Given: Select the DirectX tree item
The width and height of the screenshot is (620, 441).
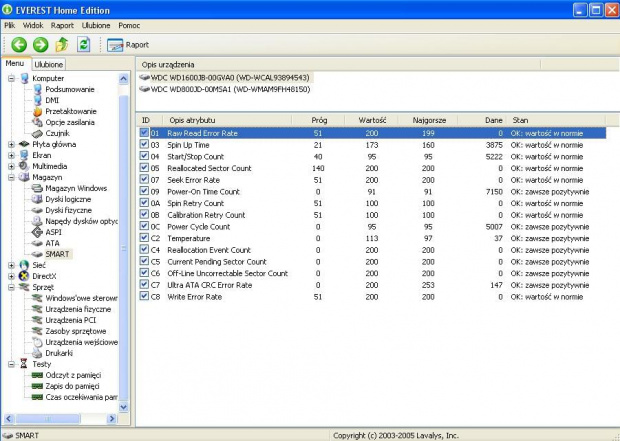Looking at the screenshot, I should click(x=44, y=276).
